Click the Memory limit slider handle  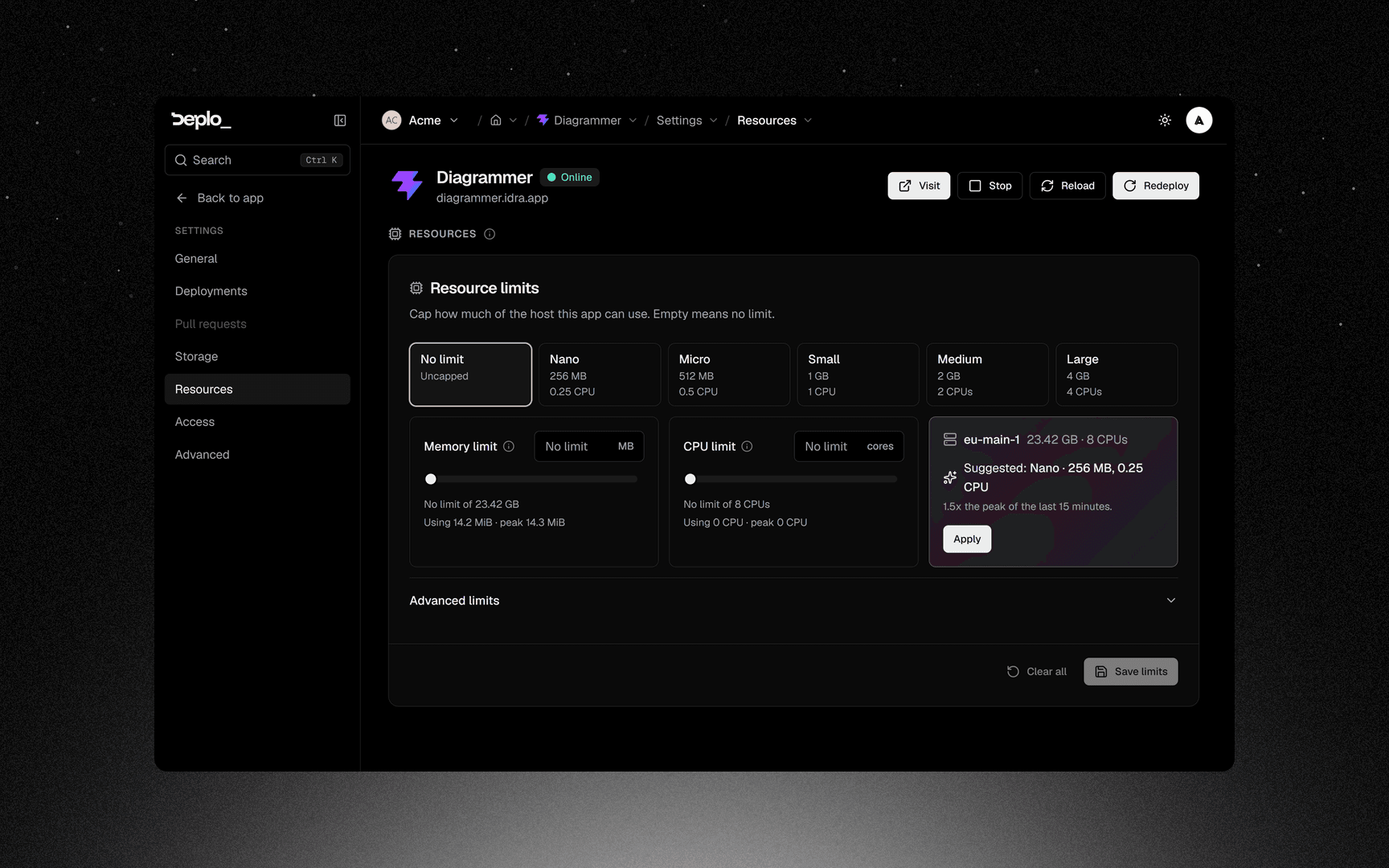click(431, 479)
